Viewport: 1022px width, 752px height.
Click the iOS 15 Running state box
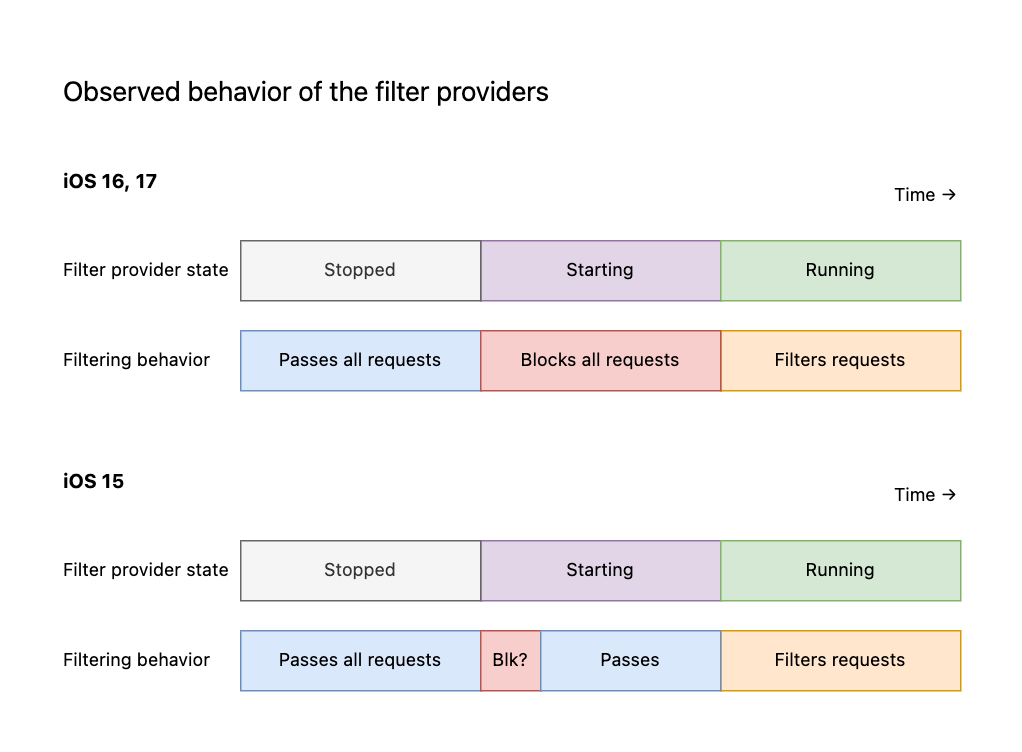coord(841,570)
